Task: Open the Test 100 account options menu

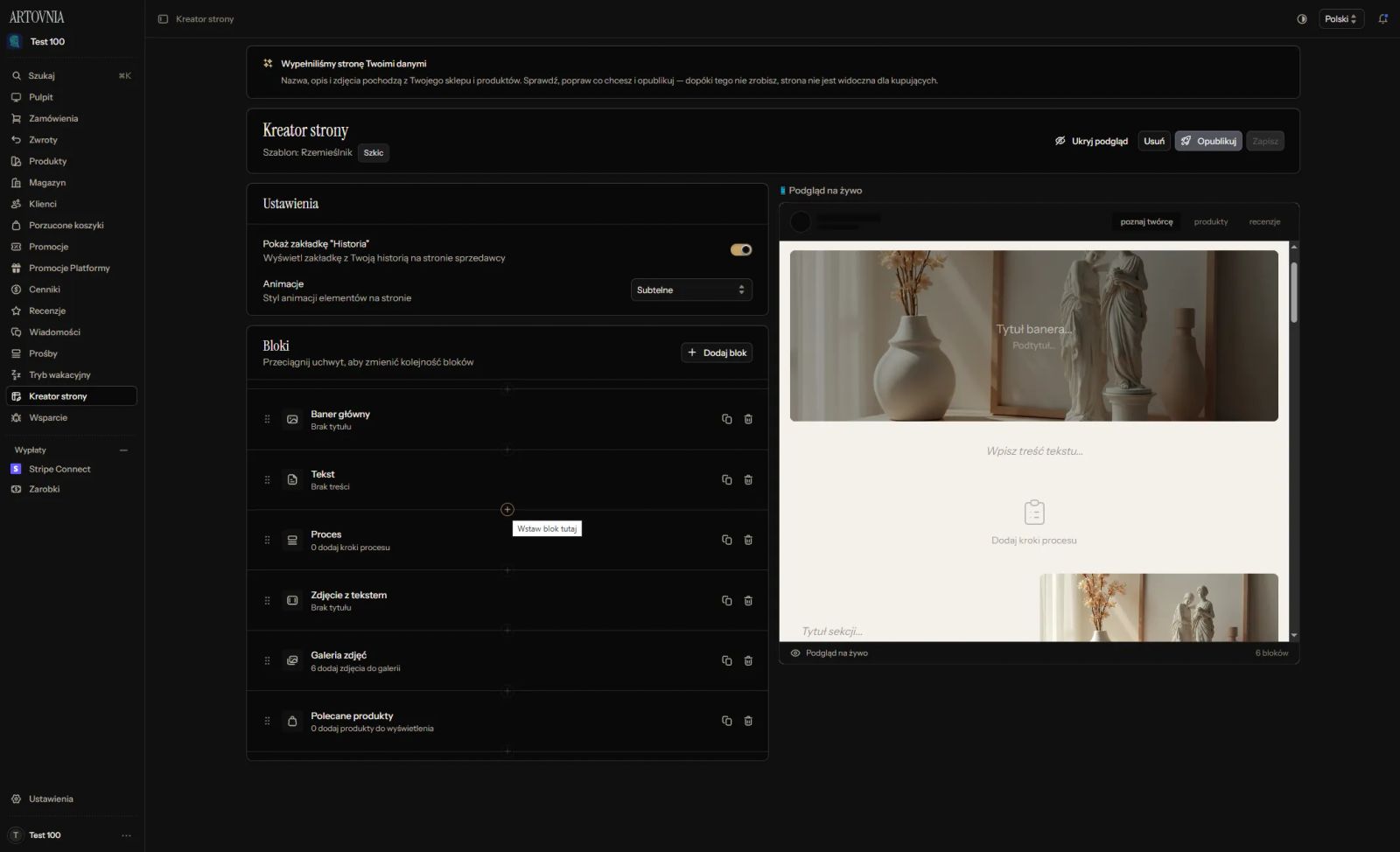Action: [x=126, y=835]
